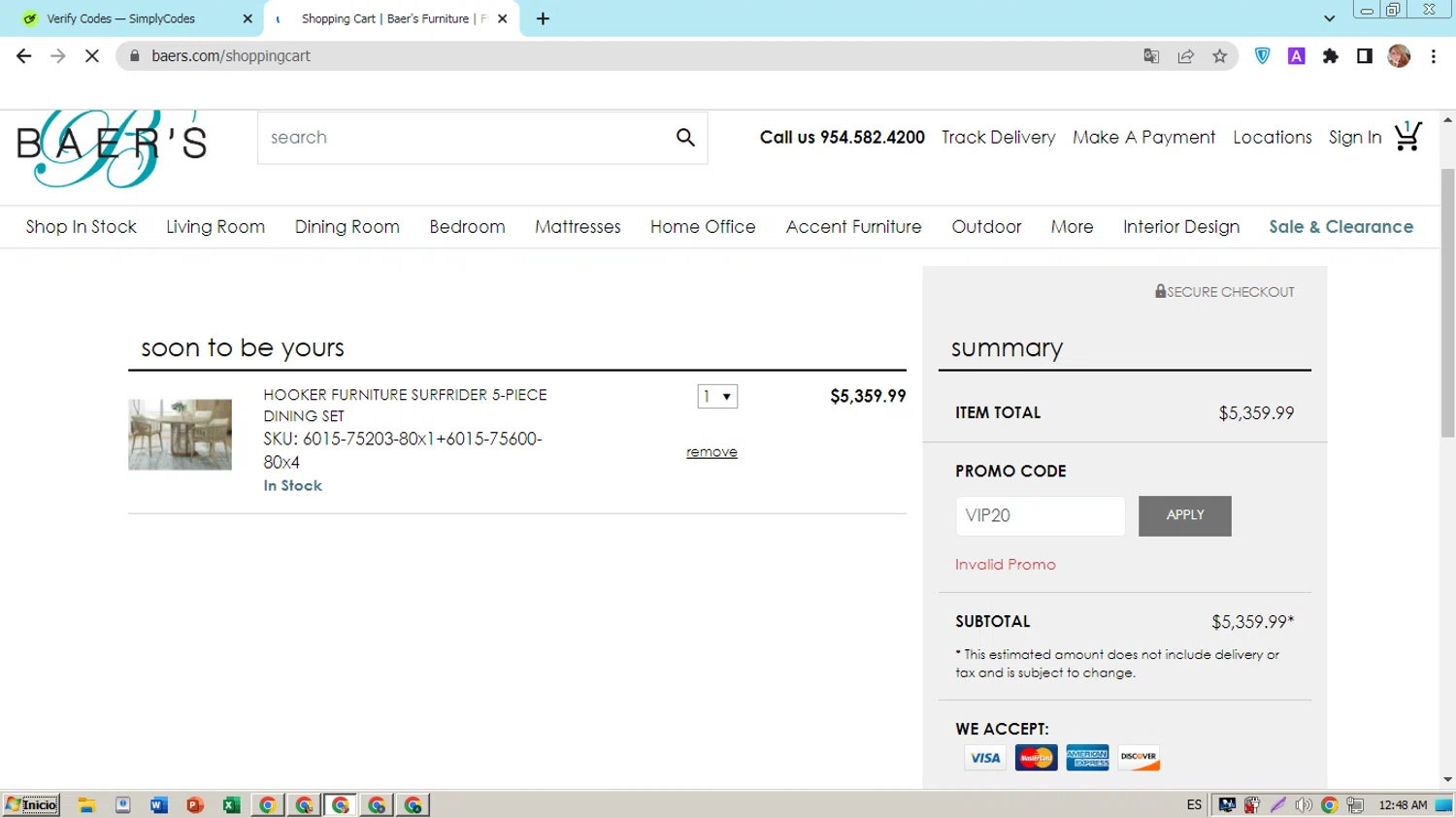Click the APPLY promo button
Viewport: 1456px width, 818px height.
pos(1185,515)
